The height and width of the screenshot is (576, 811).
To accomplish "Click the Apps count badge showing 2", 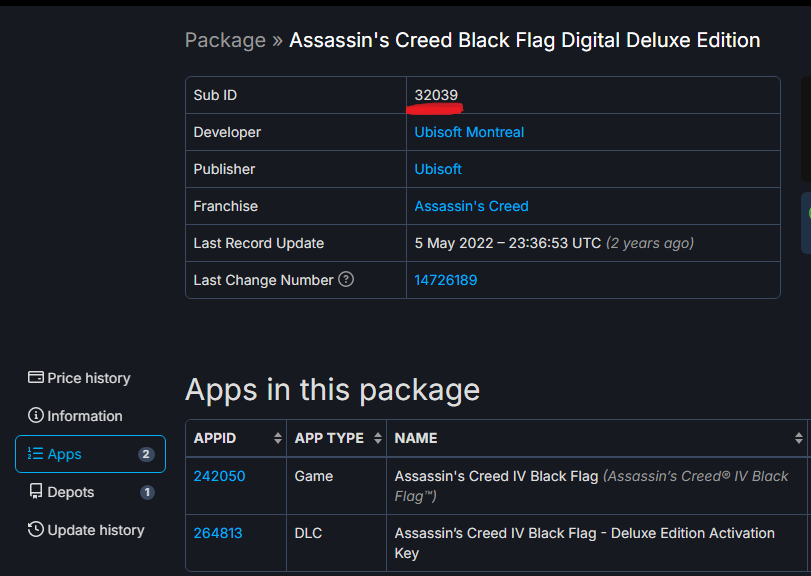I will pos(146,454).
